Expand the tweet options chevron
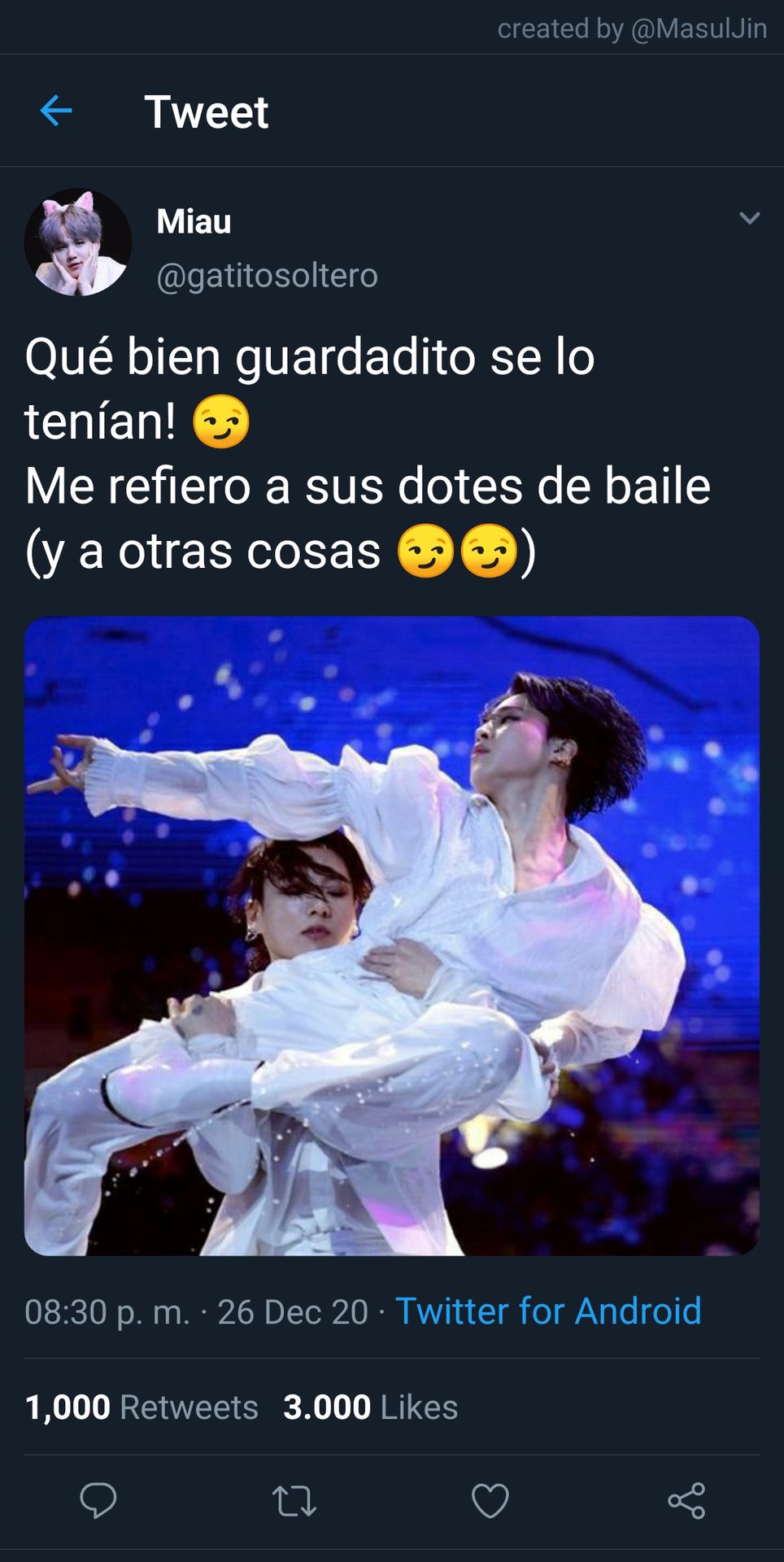The image size is (784, 1562). point(750,218)
